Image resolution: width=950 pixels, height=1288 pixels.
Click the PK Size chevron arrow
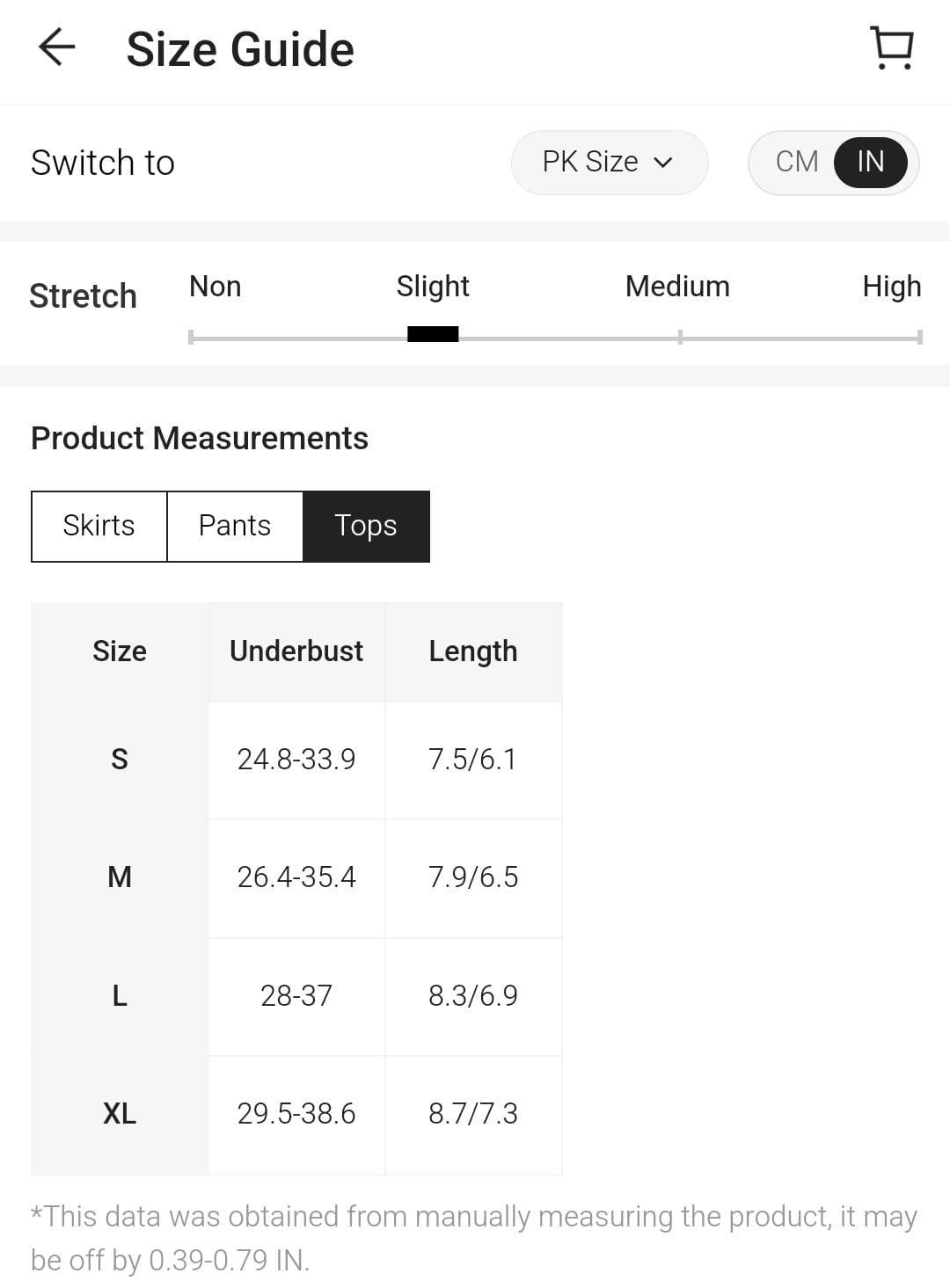pyautogui.click(x=663, y=163)
